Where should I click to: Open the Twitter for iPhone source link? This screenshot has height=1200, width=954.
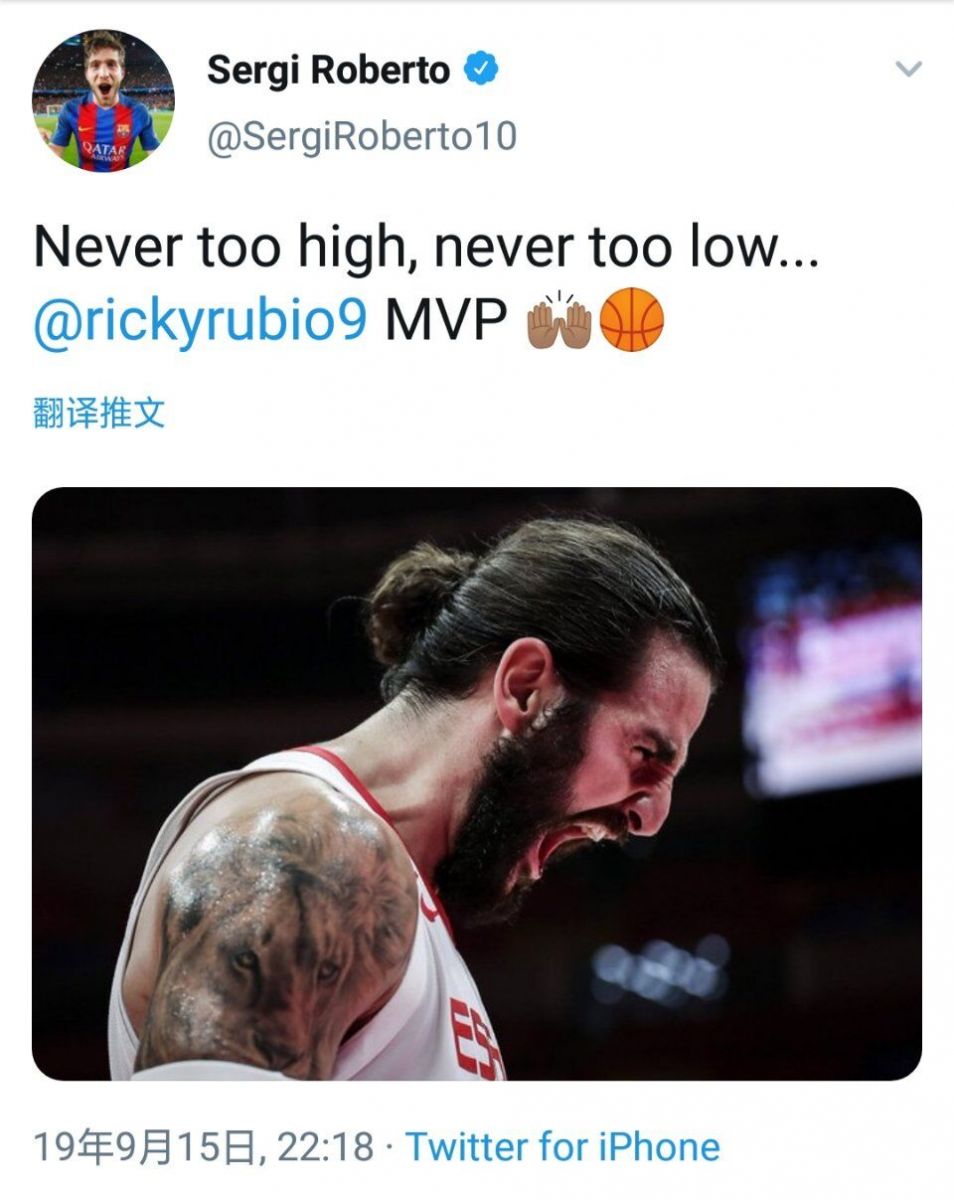562,1146
